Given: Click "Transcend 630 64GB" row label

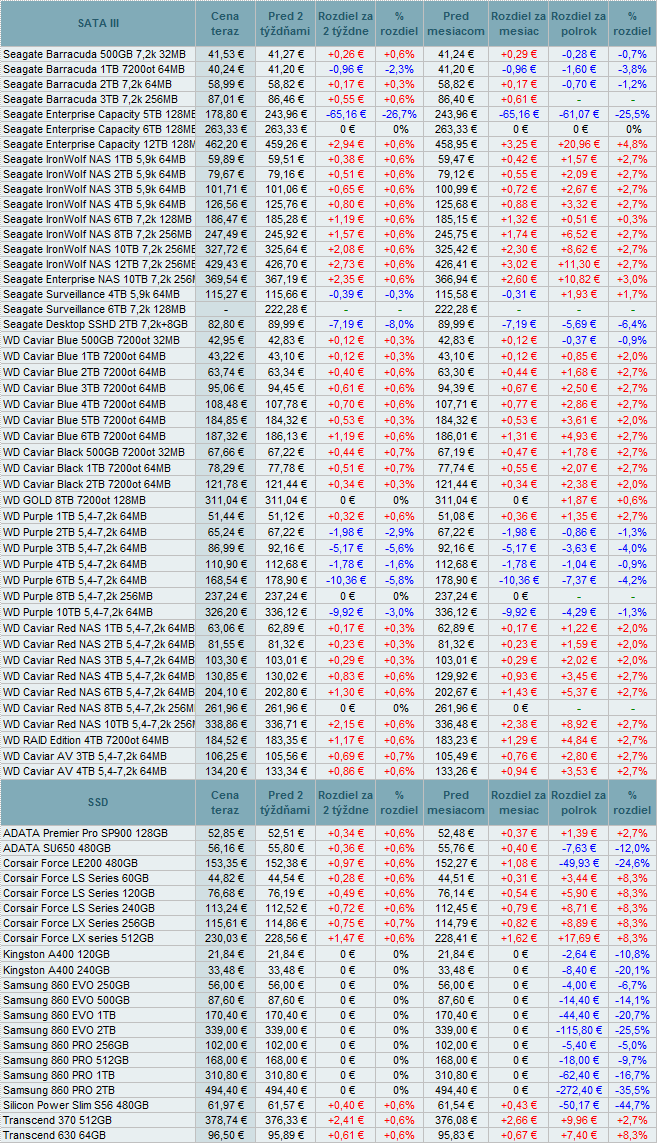Looking at the screenshot, I should coord(54,1136).
